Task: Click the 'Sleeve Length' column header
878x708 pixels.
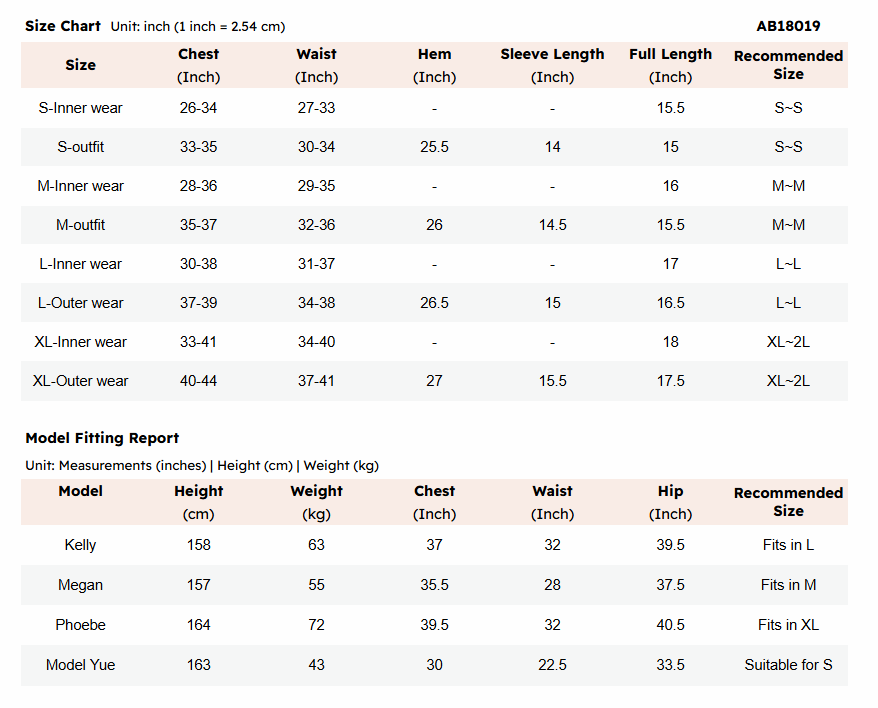Action: click(x=552, y=55)
